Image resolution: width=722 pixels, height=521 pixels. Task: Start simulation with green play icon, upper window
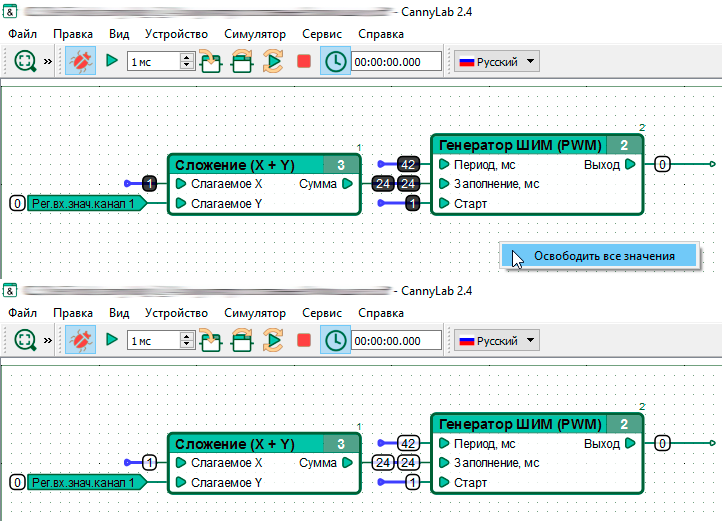coord(111,60)
